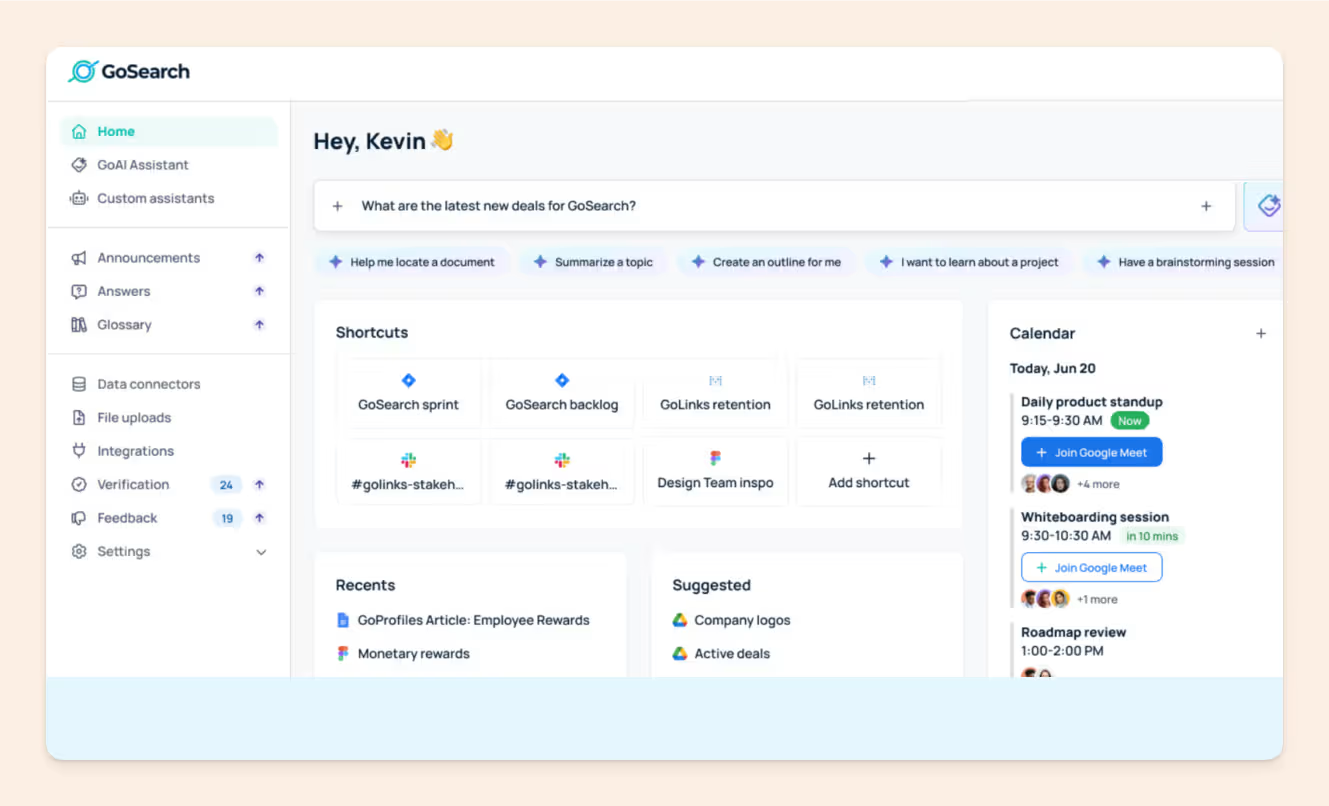This screenshot has width=1329, height=806.
Task: Open the Glossary section
Action: pos(124,325)
